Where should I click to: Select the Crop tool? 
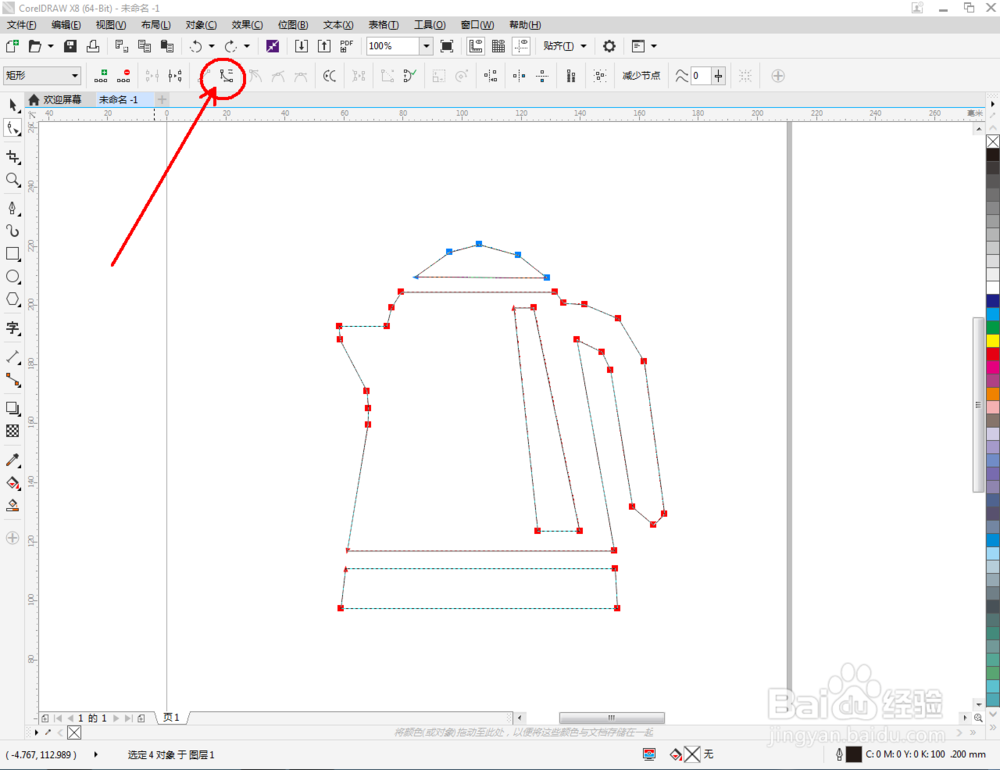13,157
